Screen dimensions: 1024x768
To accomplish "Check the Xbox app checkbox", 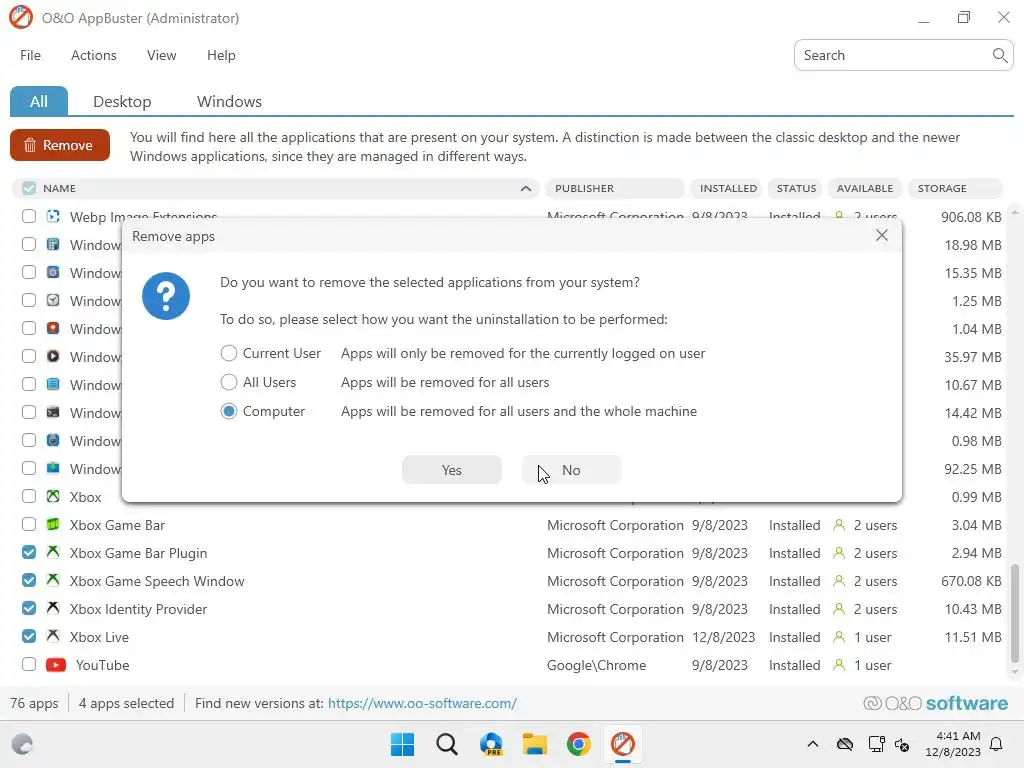I will point(29,496).
